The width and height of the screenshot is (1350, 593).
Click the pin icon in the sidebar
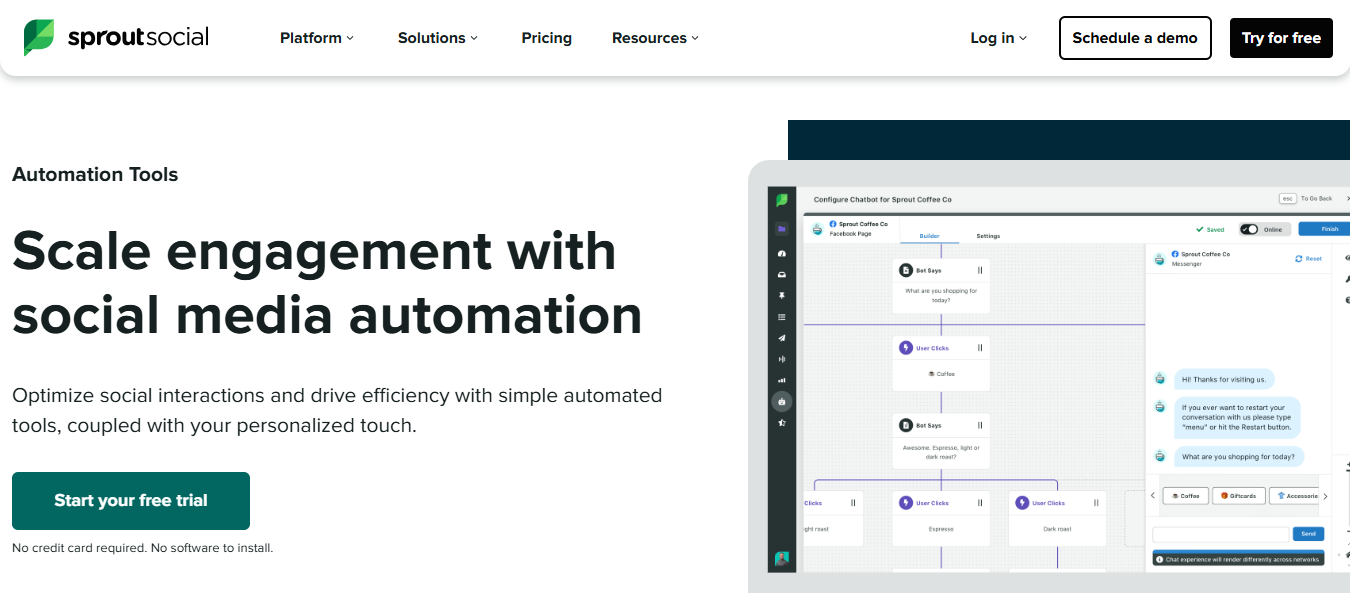coord(782,296)
